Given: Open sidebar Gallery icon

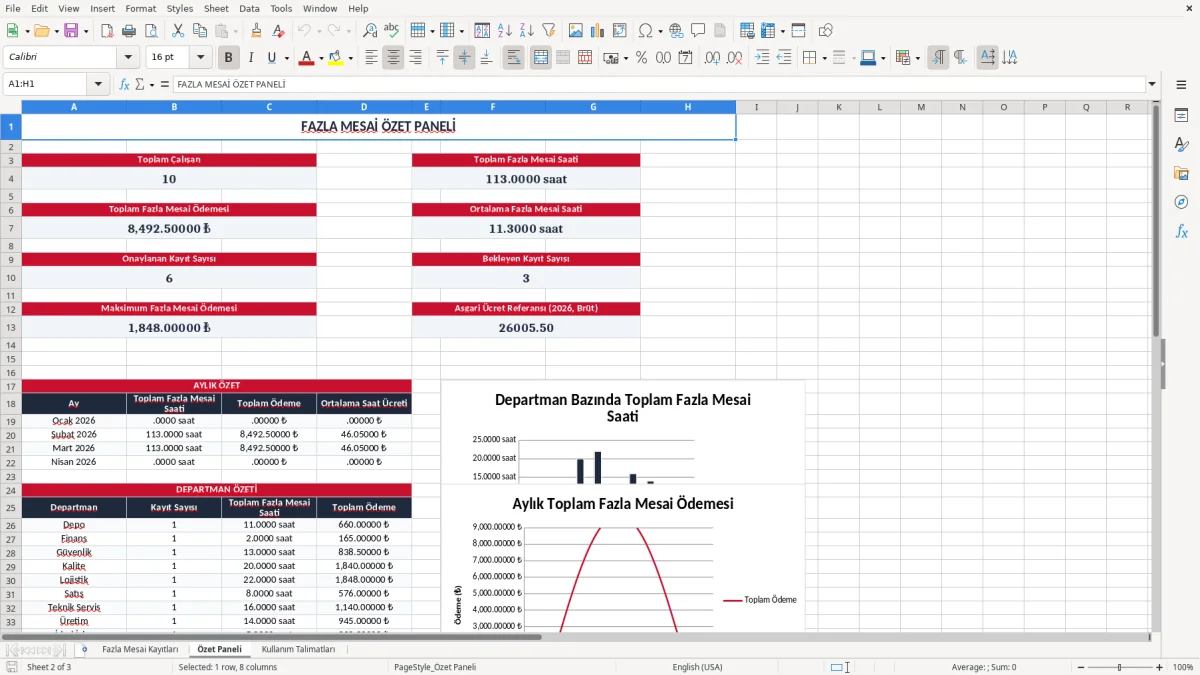Looking at the screenshot, I should pos(1181,173).
